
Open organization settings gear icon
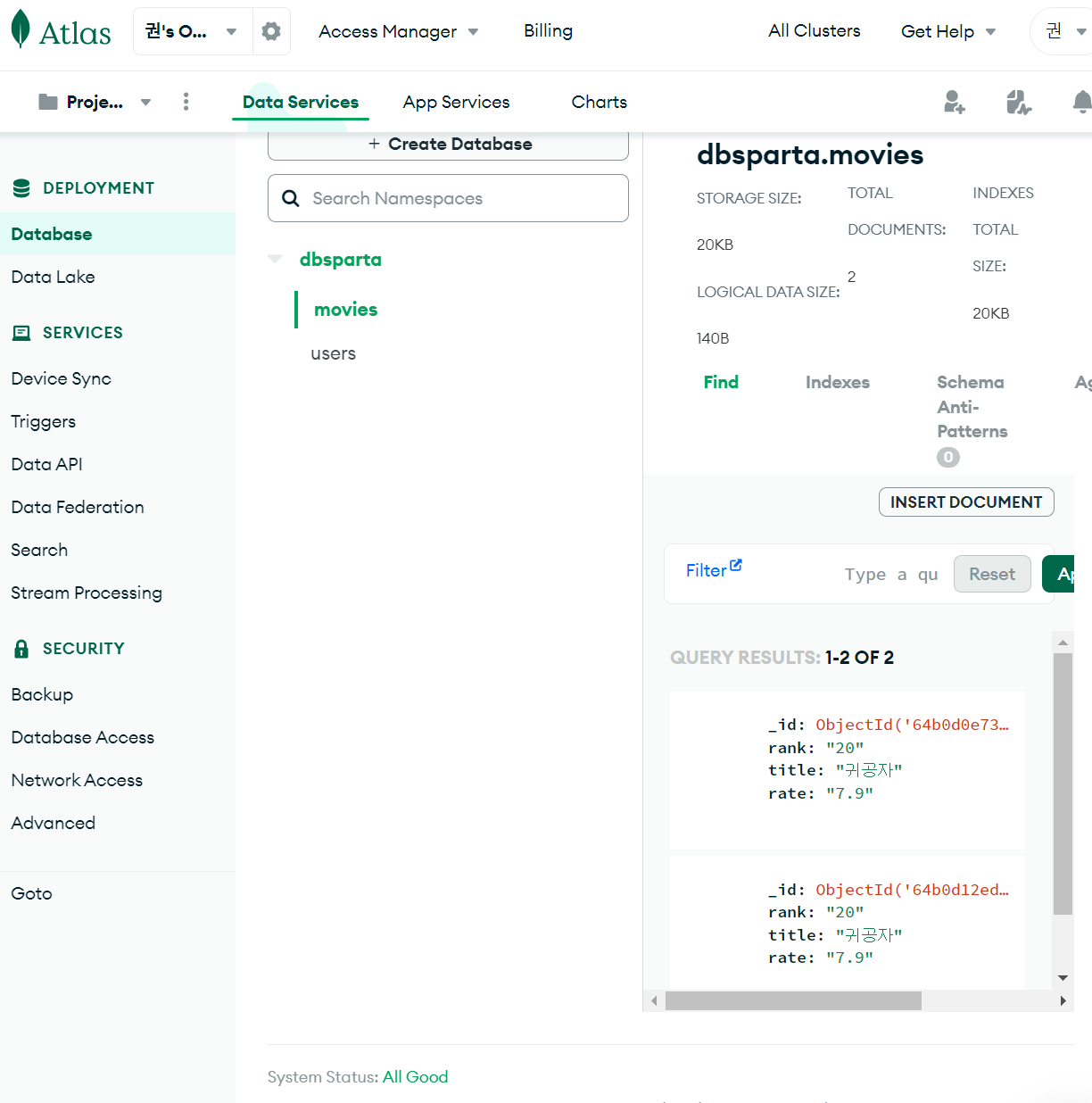pos(271,31)
